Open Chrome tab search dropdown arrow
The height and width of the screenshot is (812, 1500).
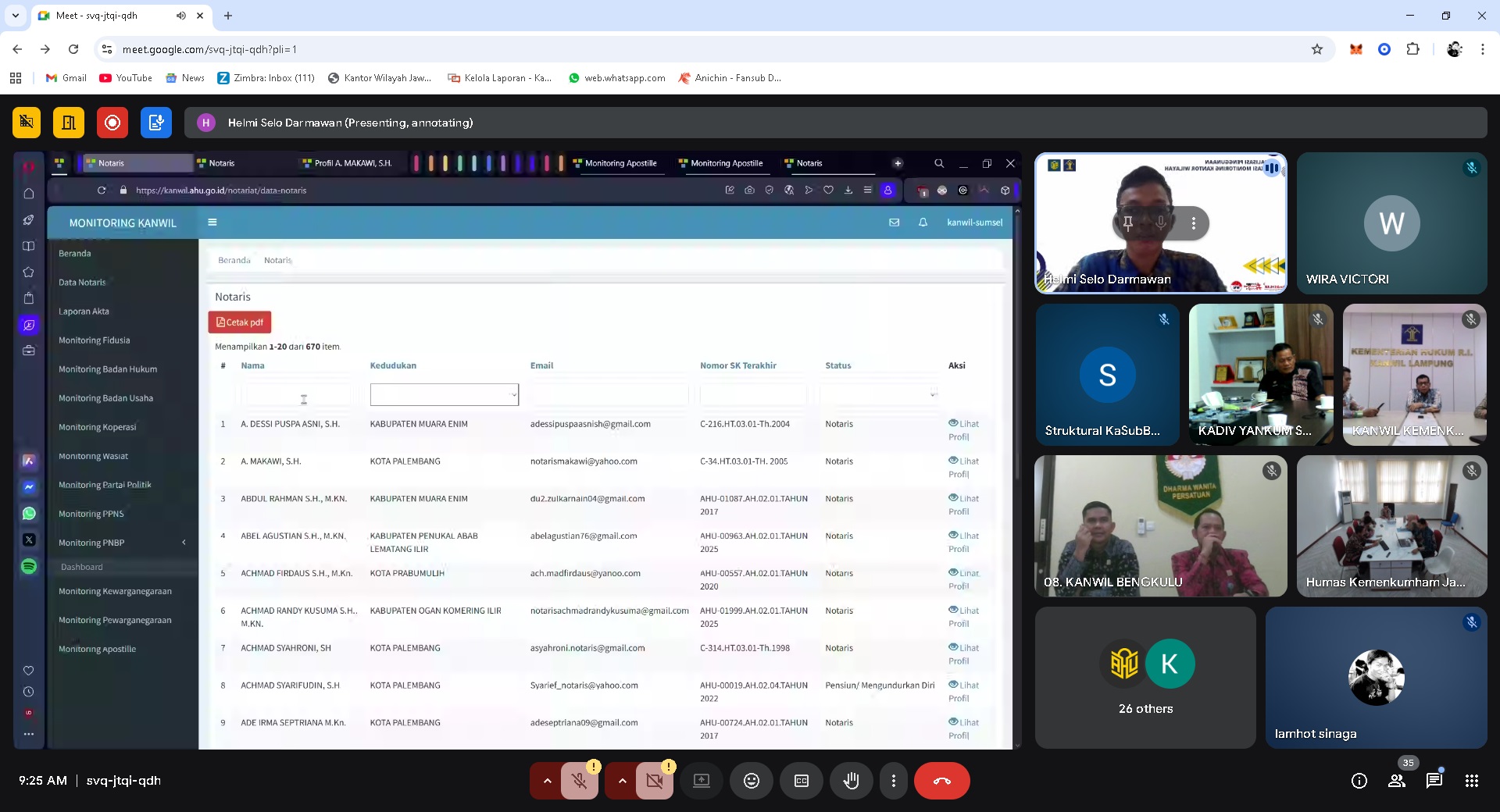coord(16,16)
